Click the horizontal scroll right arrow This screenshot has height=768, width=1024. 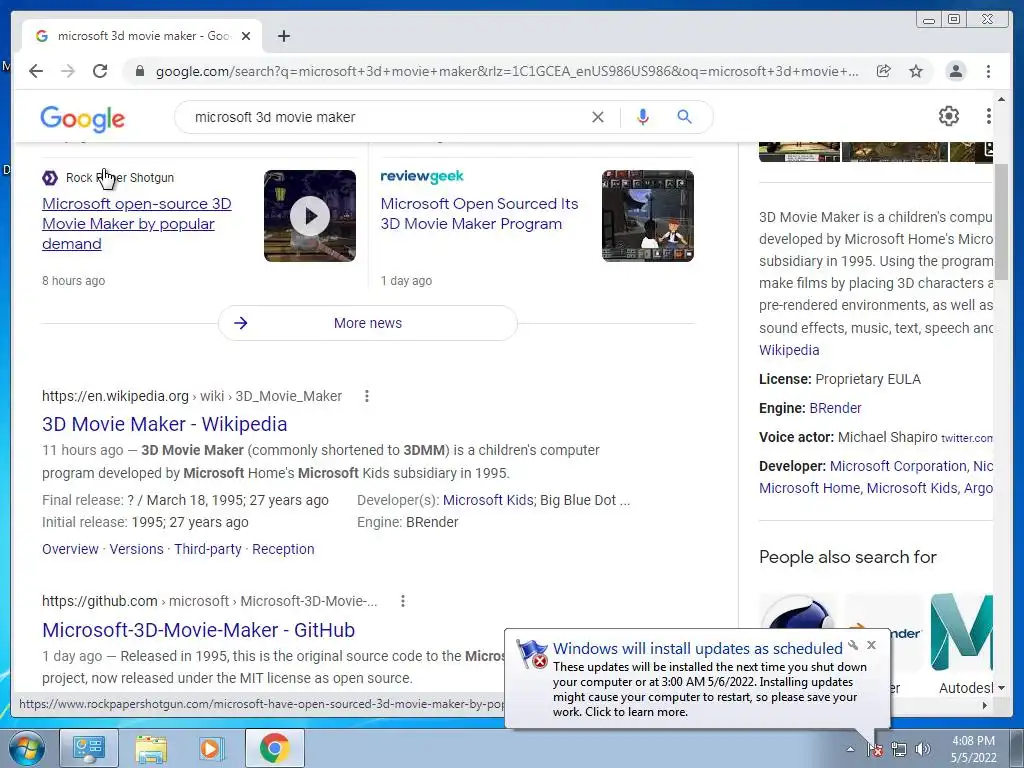(985, 705)
